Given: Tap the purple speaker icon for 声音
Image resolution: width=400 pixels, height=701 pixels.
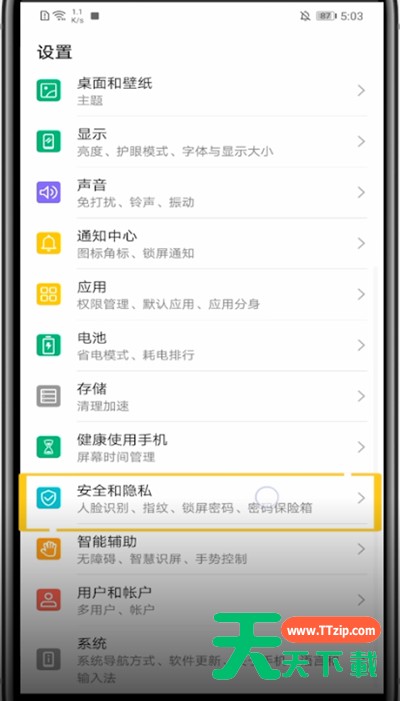Looking at the screenshot, I should tap(48, 193).
